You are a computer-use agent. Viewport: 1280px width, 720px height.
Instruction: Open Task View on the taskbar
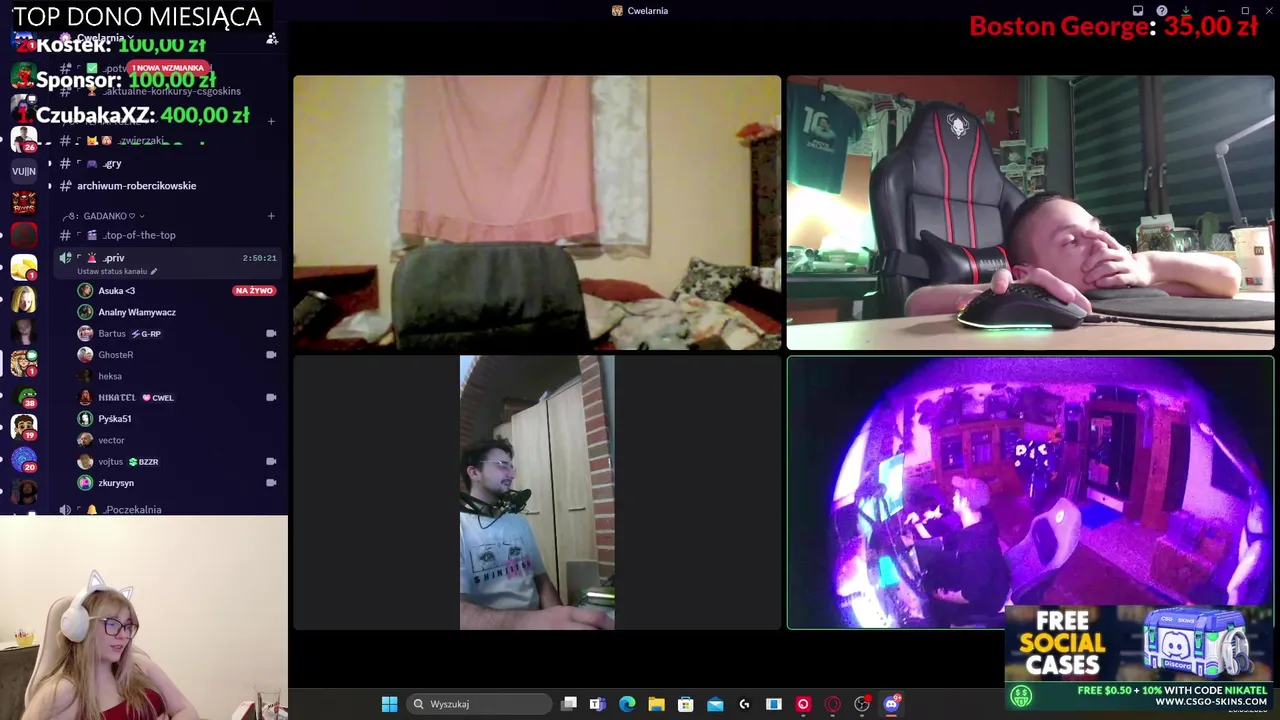click(x=569, y=704)
